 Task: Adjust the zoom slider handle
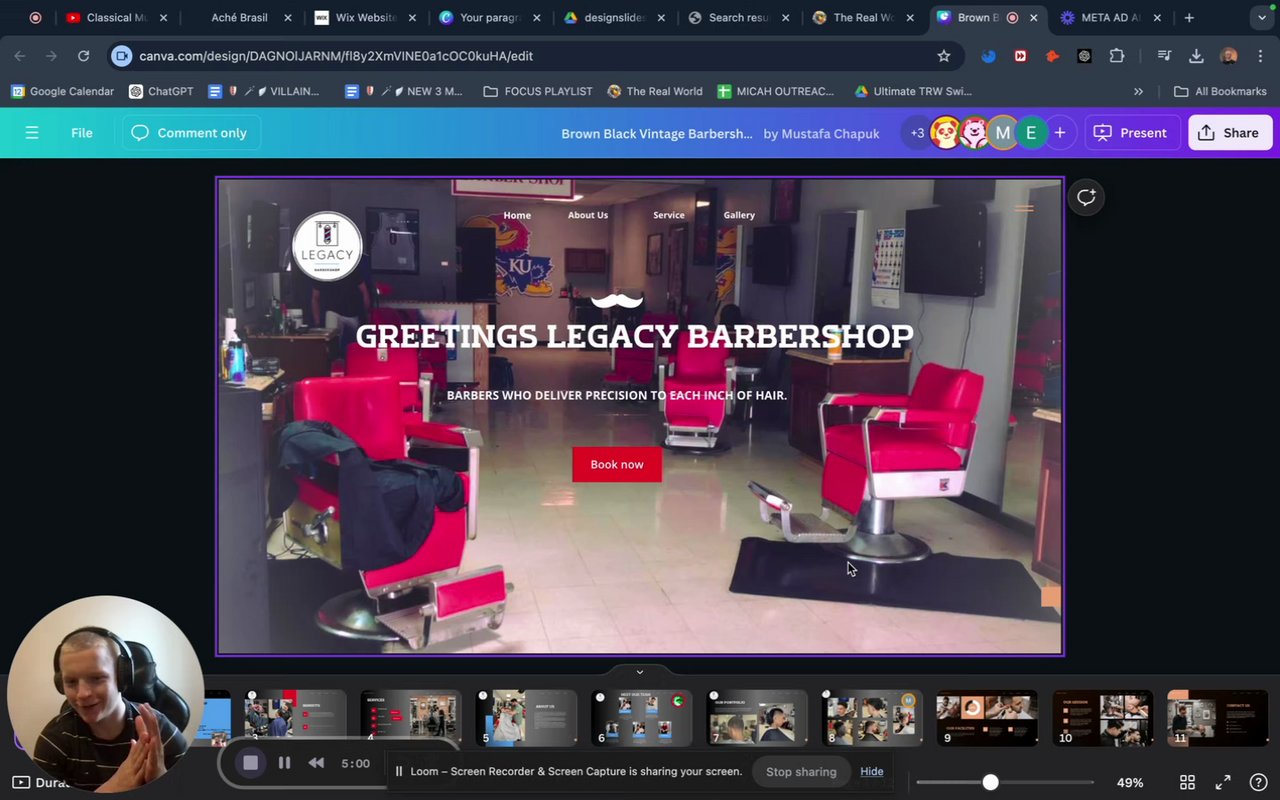[990, 783]
